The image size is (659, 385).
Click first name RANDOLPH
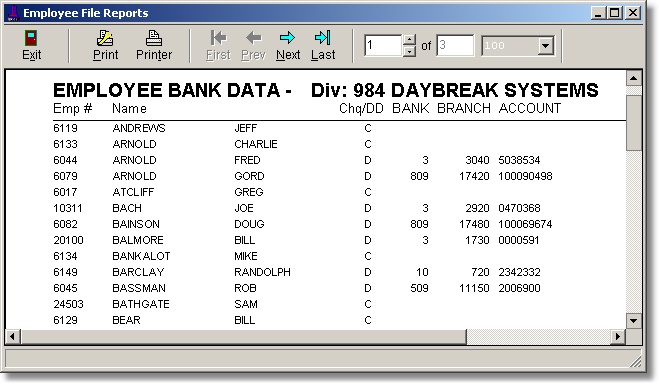coord(262,272)
